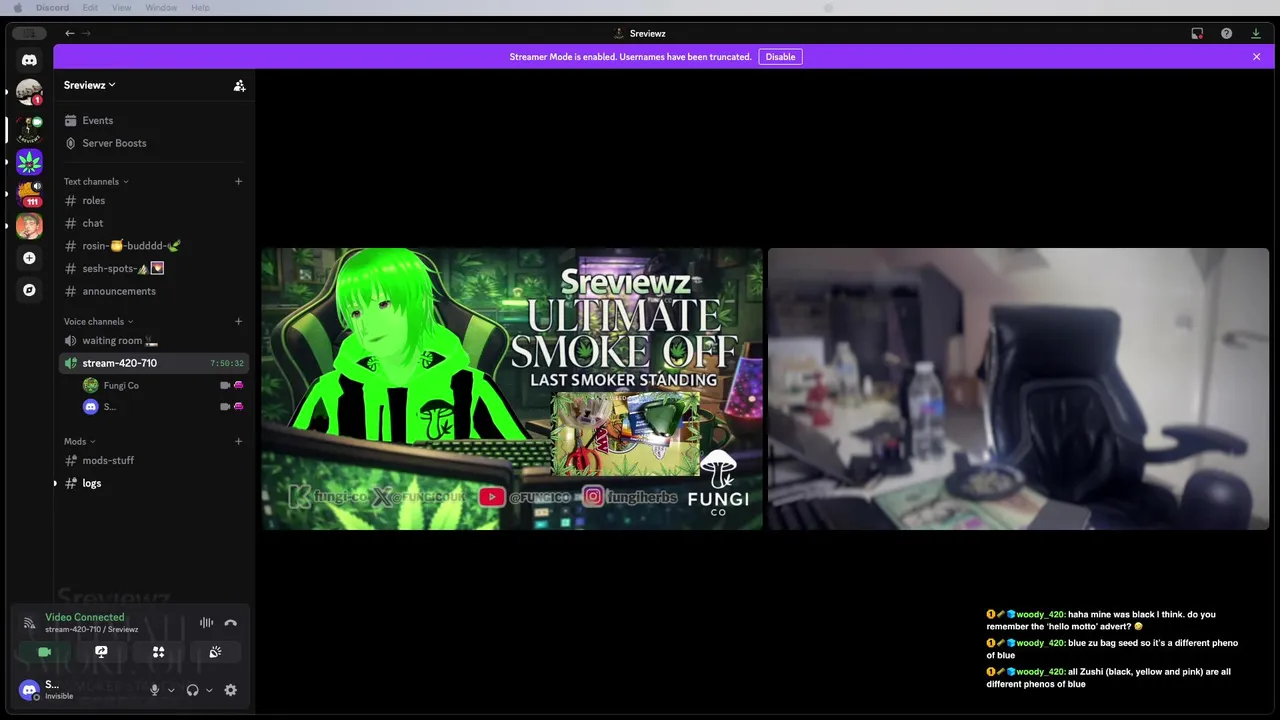
Task: Click the YouTube icon in stream overlay
Action: tap(491, 497)
